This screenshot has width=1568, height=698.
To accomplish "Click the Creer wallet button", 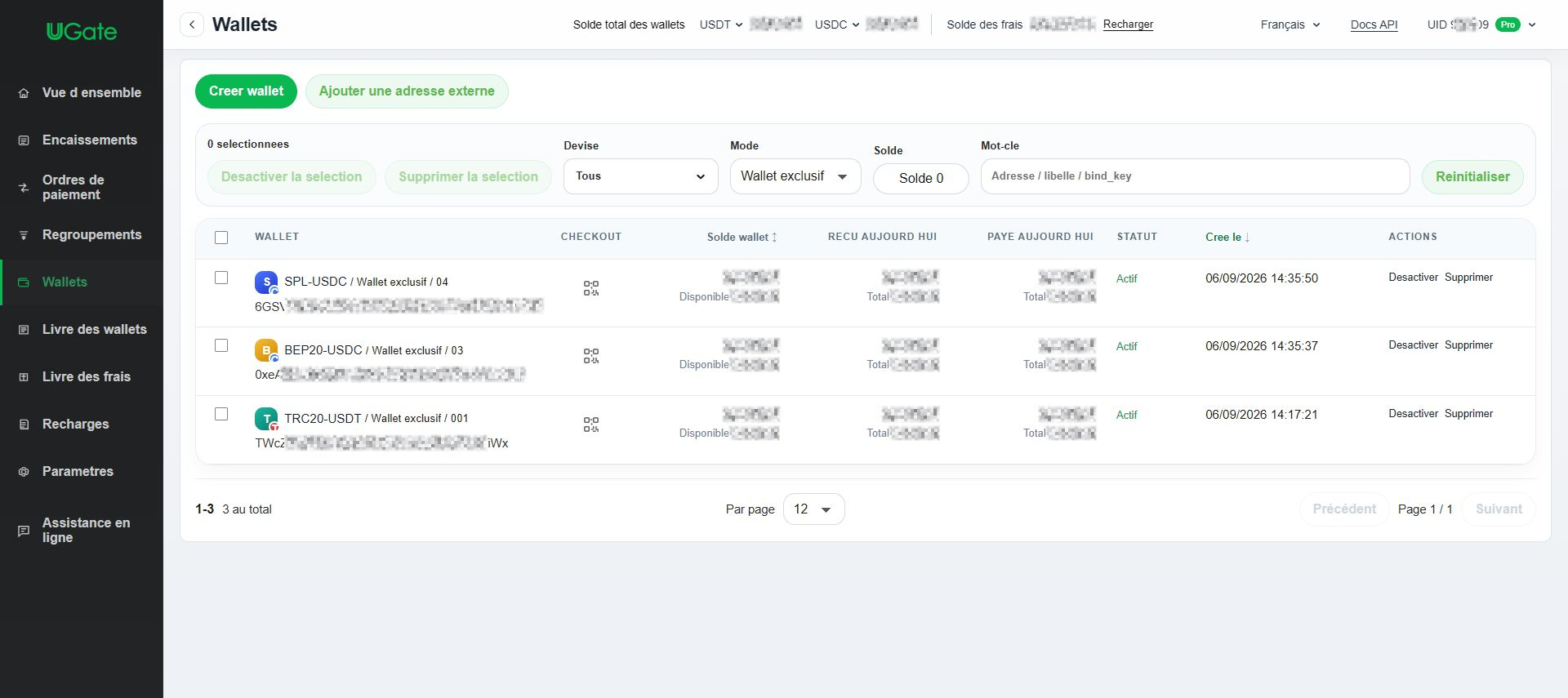I will [246, 91].
